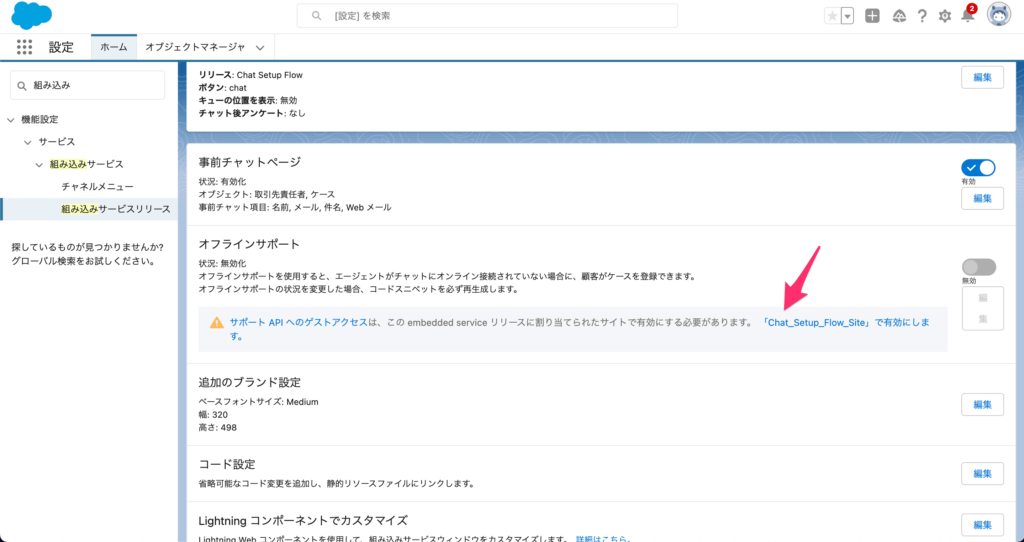Viewport: 1024px width, 542px height.
Task: Collapse the 機能設定 tree section
Action: [x=11, y=120]
